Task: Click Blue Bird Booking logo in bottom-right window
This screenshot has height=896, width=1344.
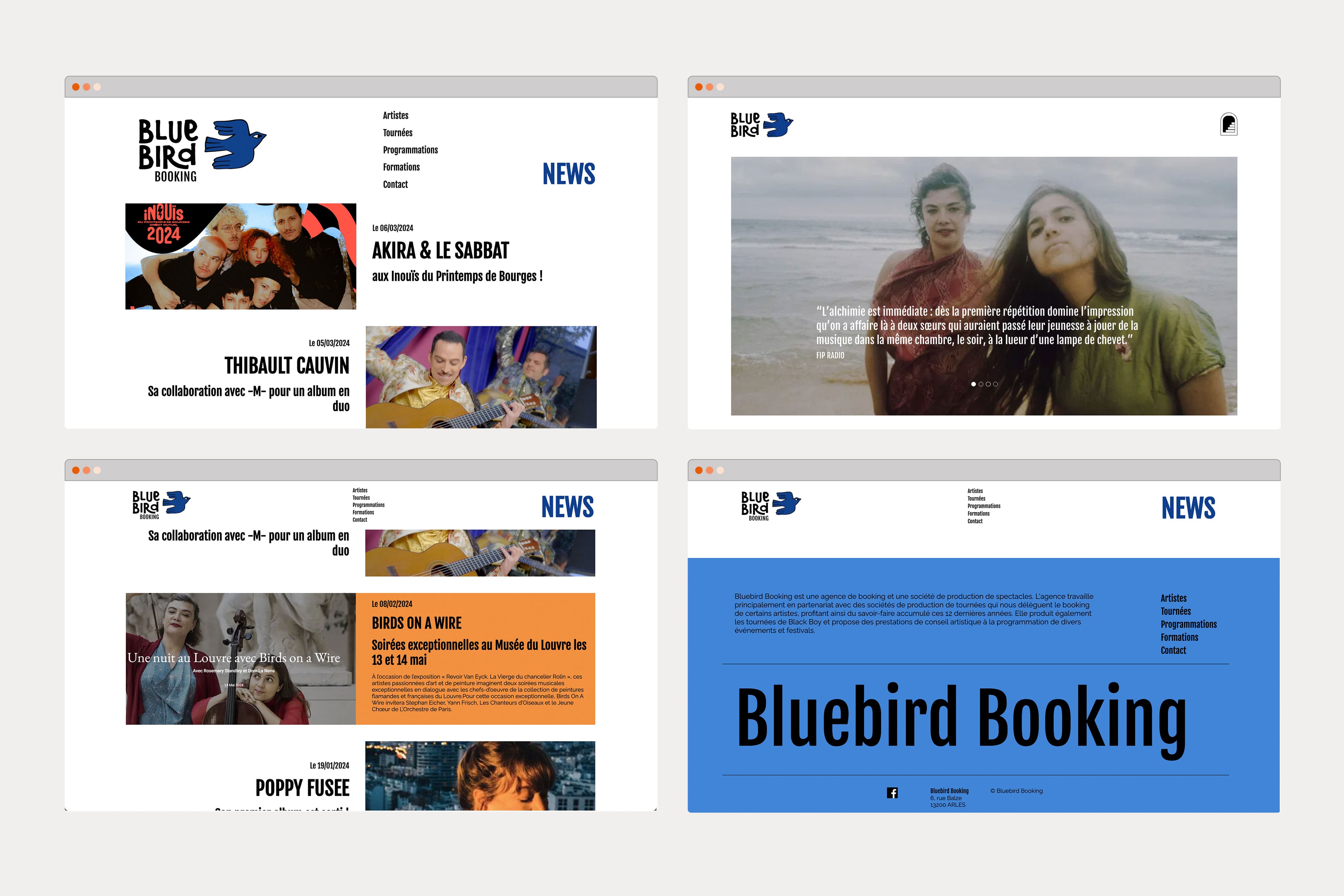Action: (771, 506)
